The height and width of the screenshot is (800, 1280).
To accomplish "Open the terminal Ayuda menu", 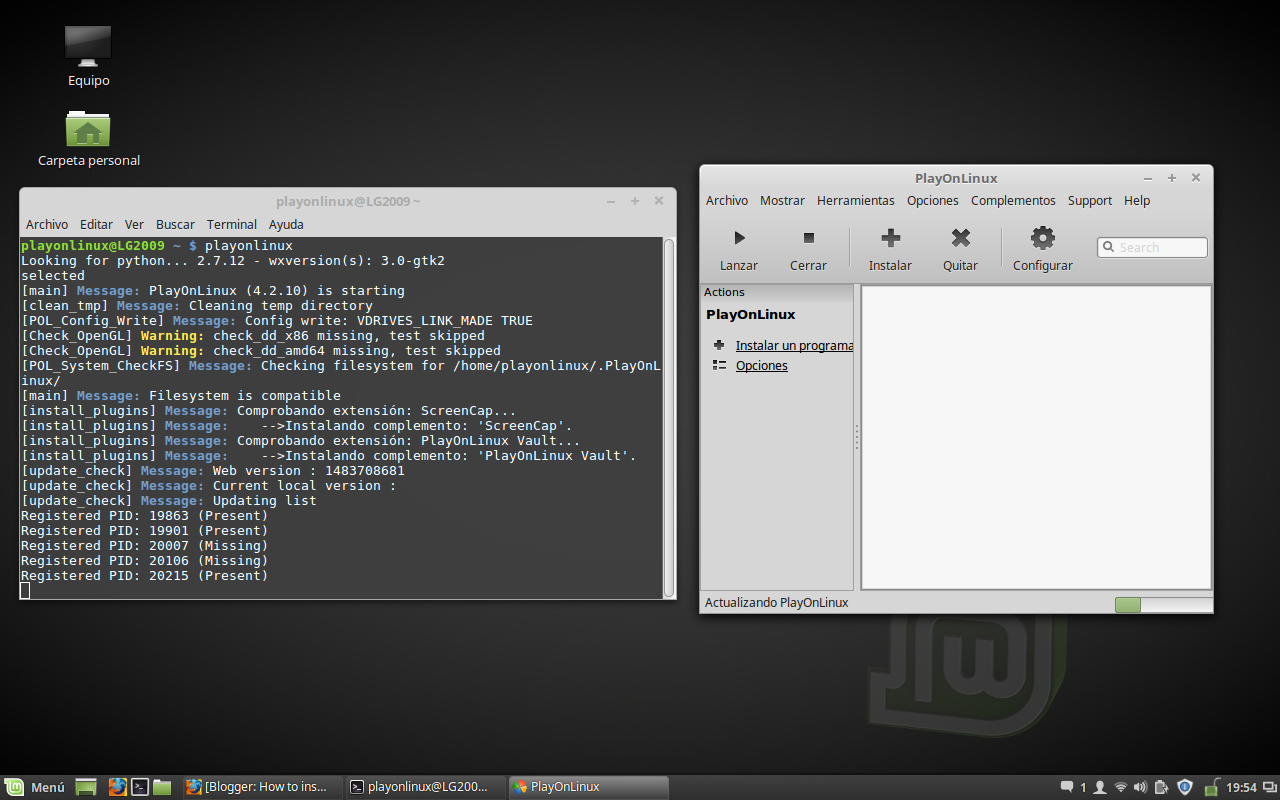I will [x=286, y=224].
